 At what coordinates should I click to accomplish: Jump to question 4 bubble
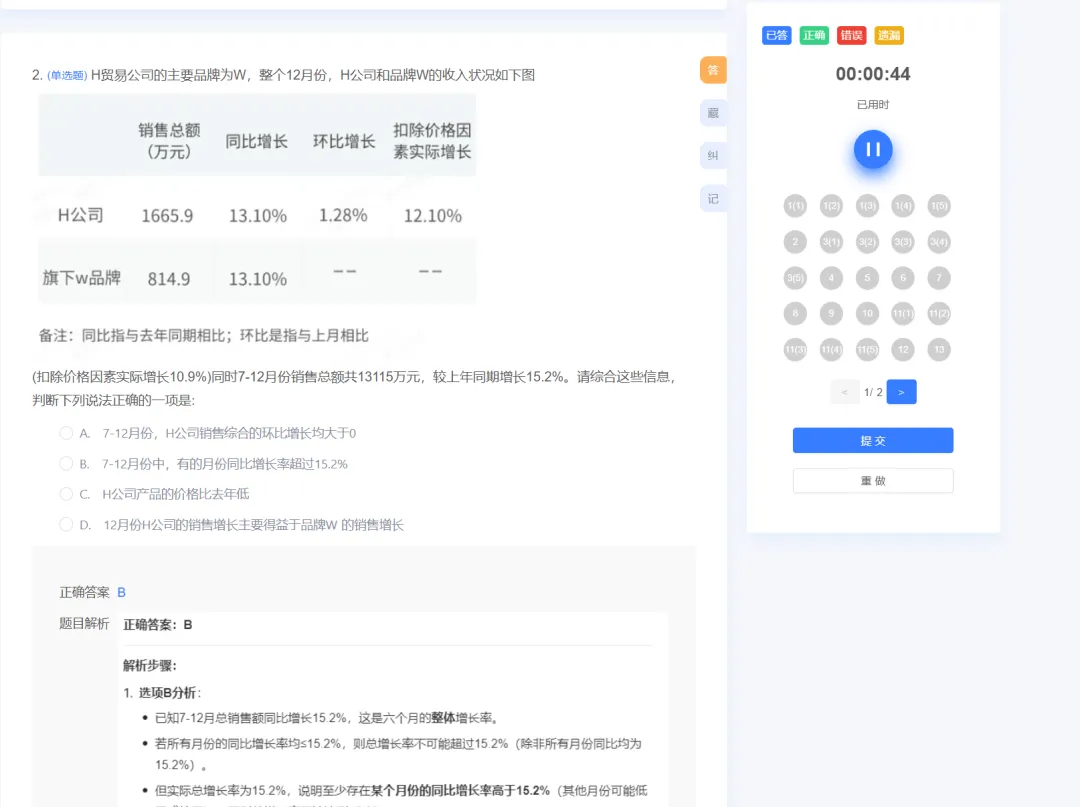tap(831, 277)
